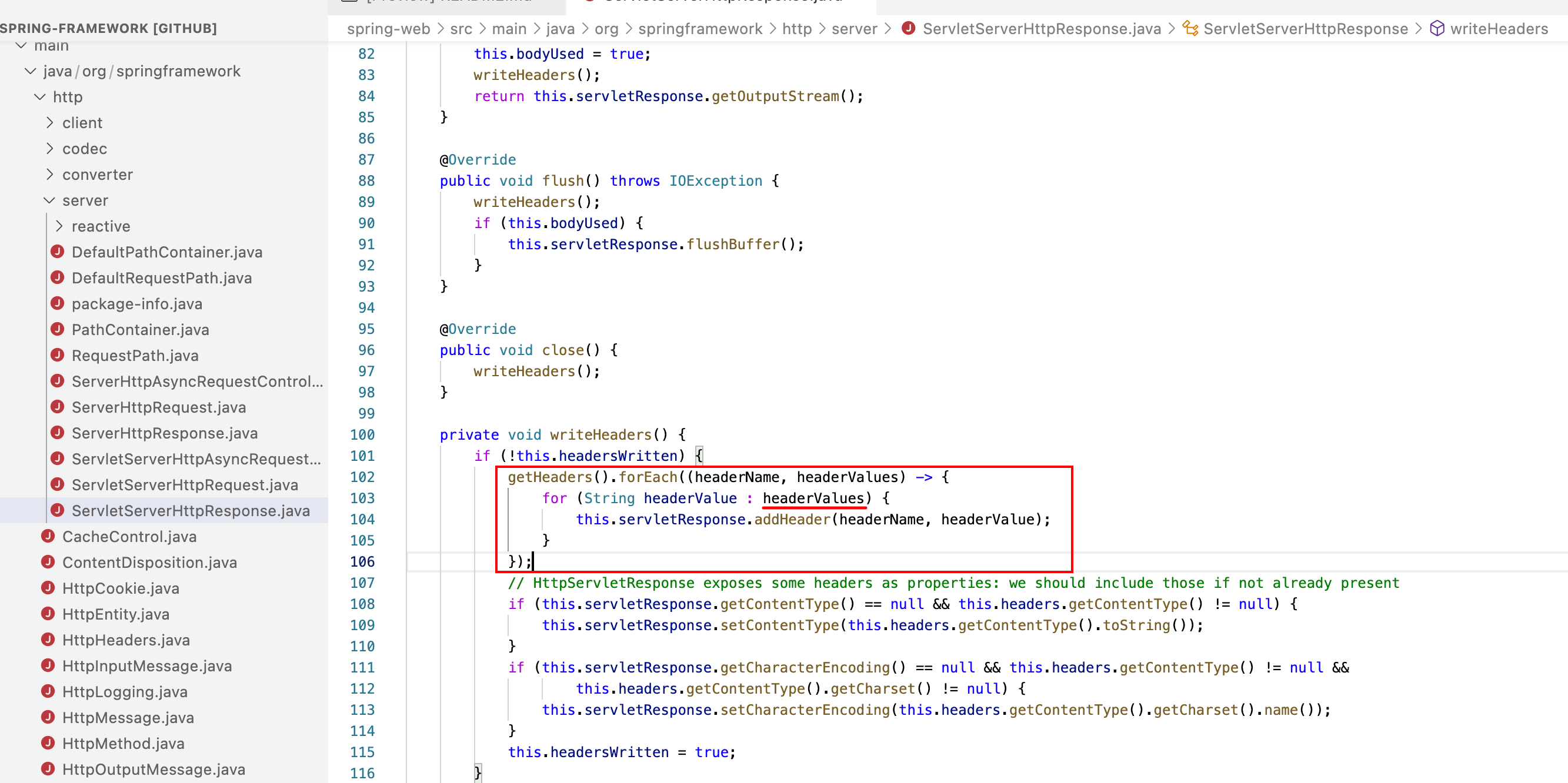The width and height of the screenshot is (1568, 783).
Task: Open DefaultPathContainer.java file
Action: (x=167, y=252)
